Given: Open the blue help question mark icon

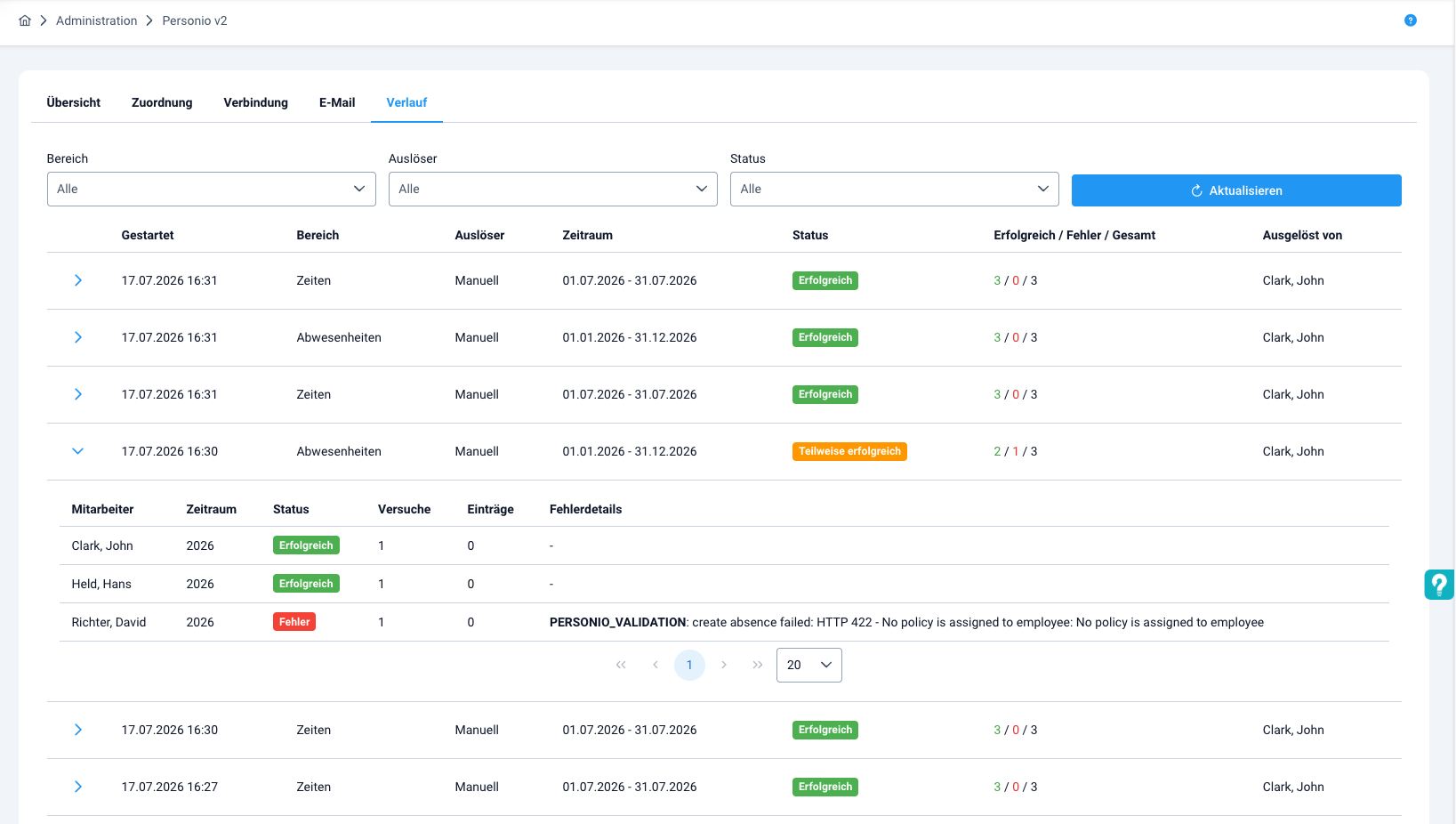Looking at the screenshot, I should tap(1411, 20).
